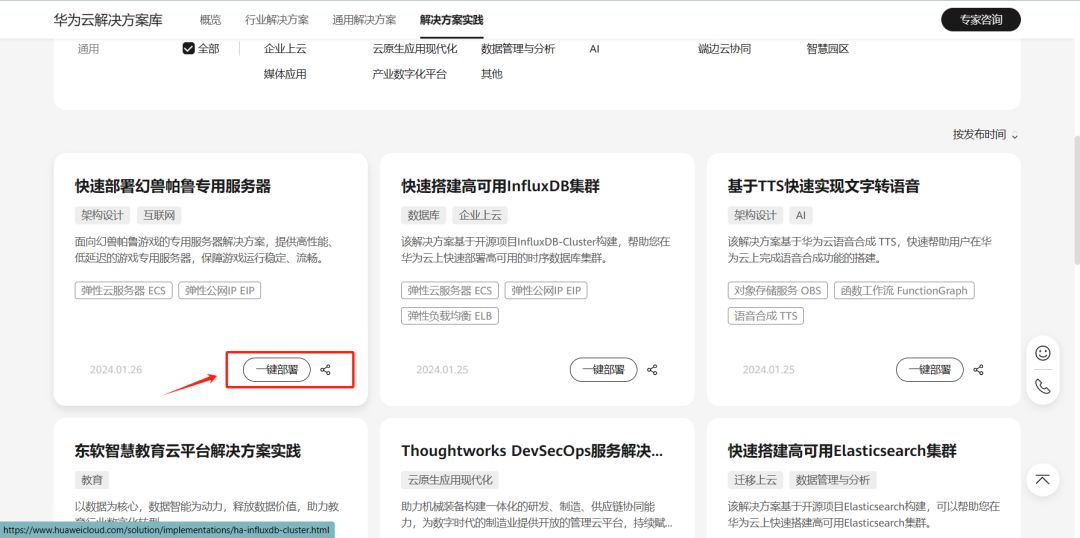Filter by 端边云协同 category
Image resolution: width=1080 pixels, height=538 pixels.
click(x=725, y=49)
